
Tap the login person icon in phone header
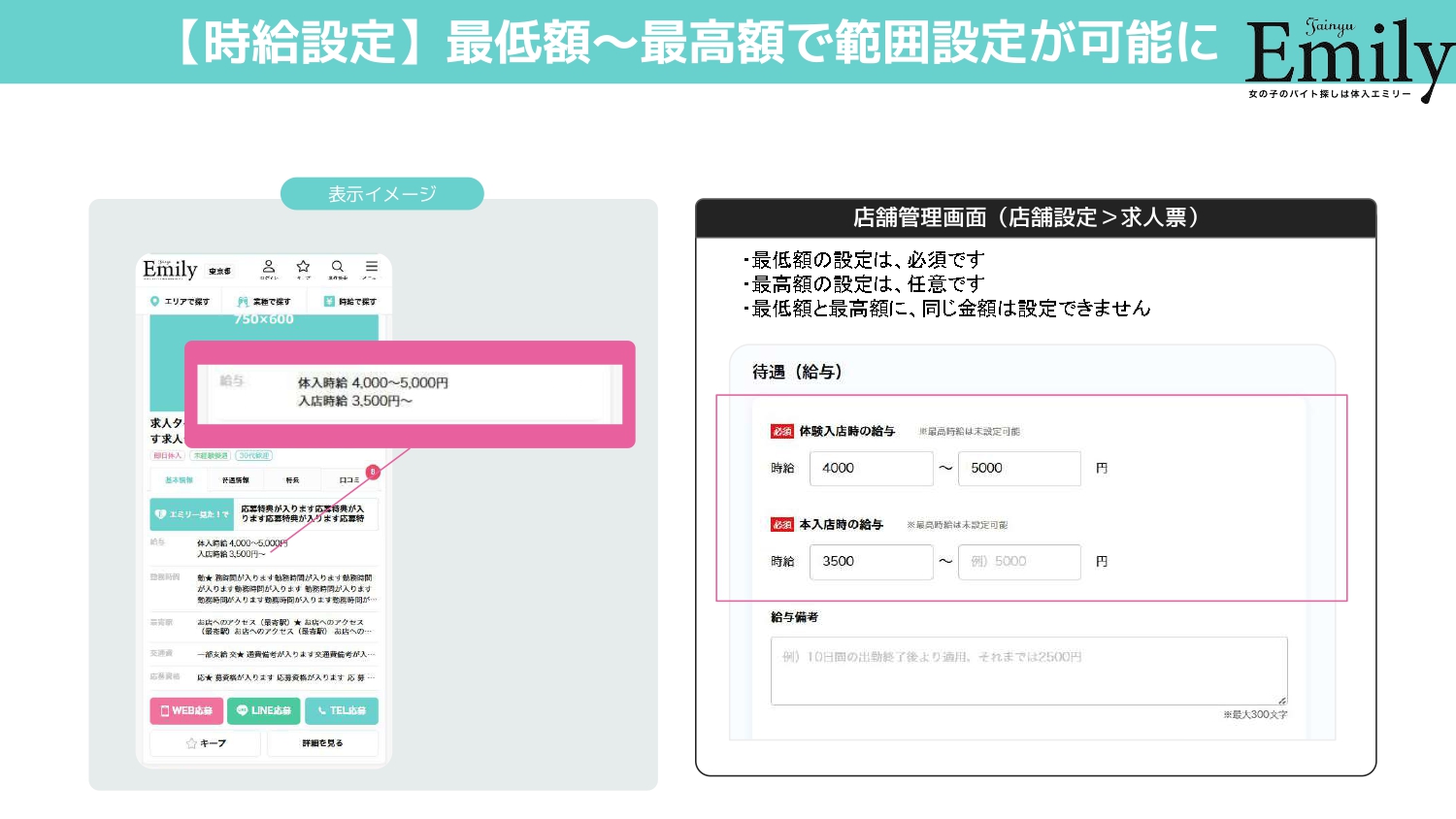pyautogui.click(x=269, y=267)
